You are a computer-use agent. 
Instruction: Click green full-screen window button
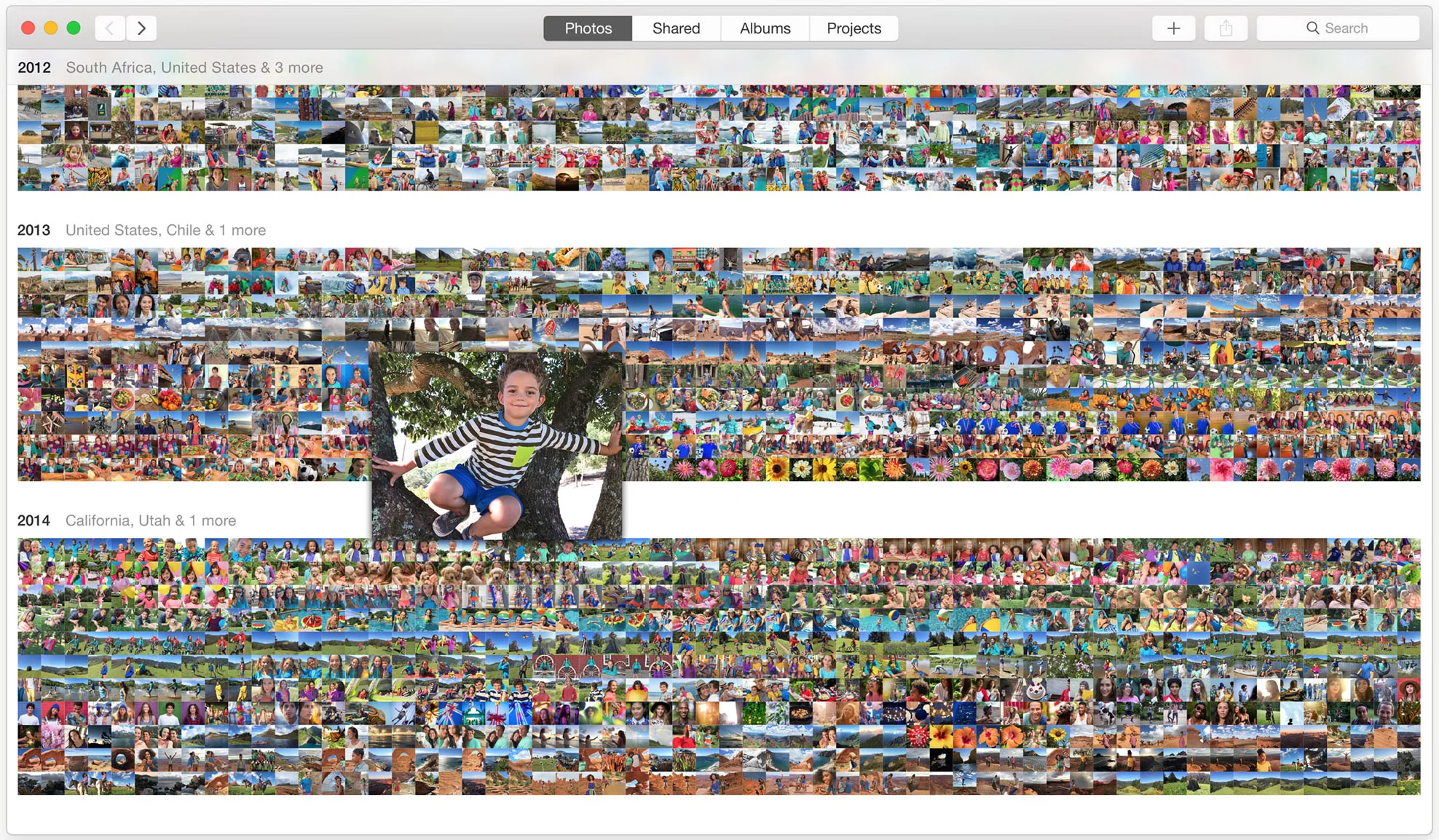click(x=74, y=28)
